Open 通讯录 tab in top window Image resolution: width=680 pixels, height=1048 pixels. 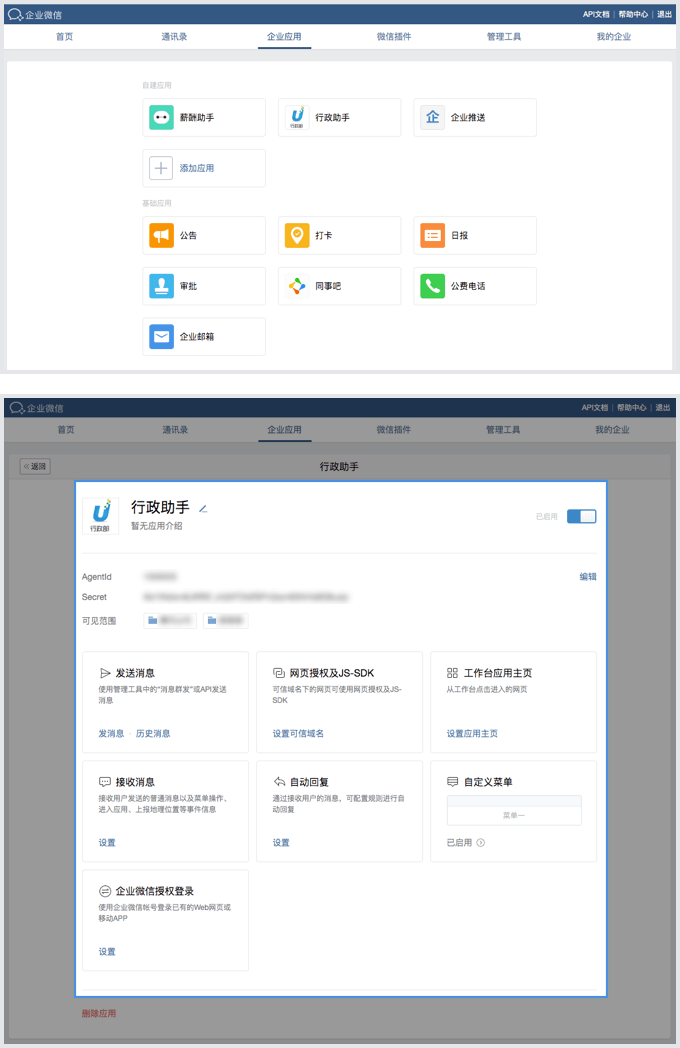pos(175,37)
